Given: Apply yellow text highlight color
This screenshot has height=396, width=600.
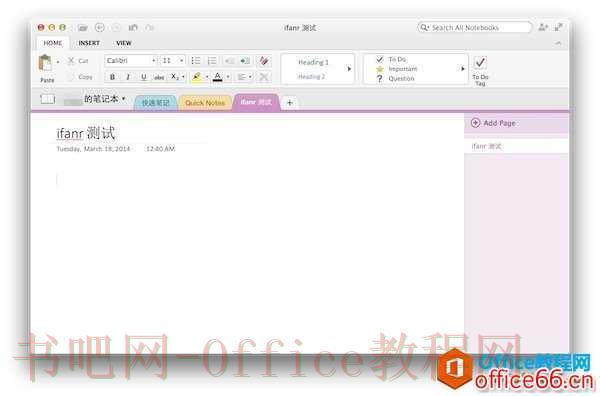Looking at the screenshot, I should click(x=197, y=77).
